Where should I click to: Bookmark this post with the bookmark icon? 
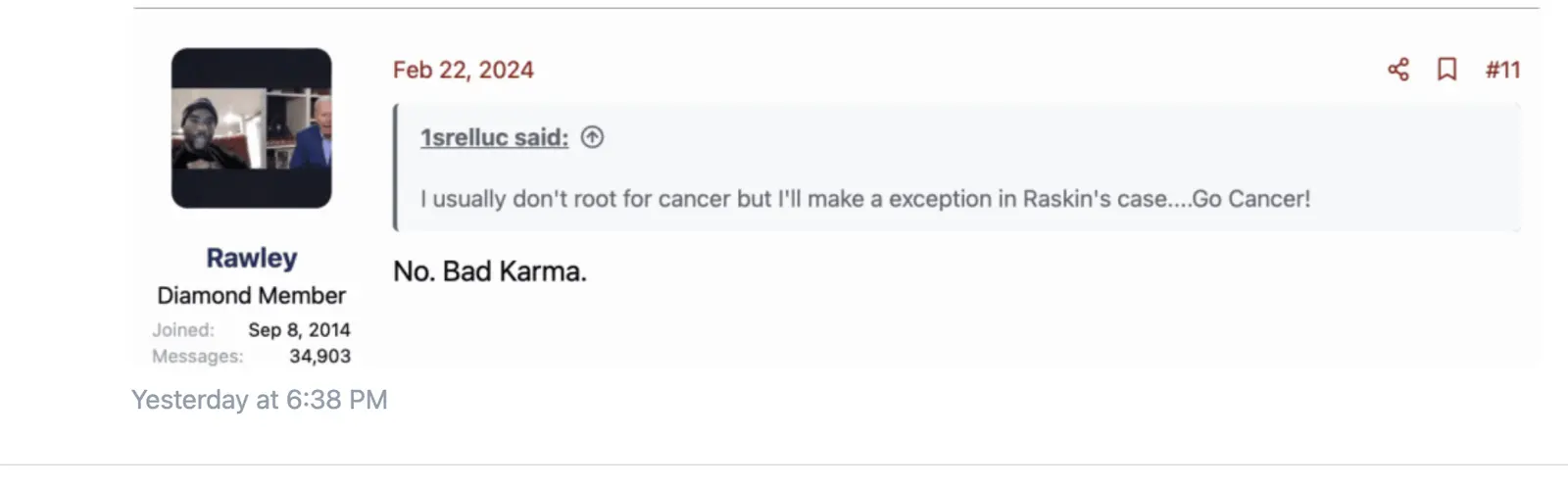tap(1446, 70)
